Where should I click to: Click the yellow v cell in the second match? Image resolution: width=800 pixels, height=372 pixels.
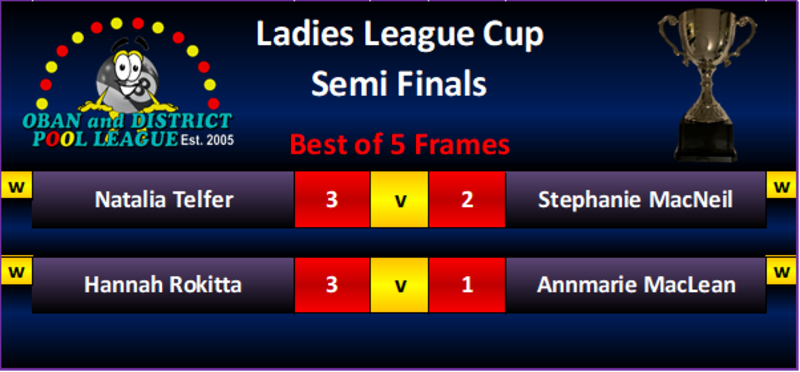tap(399, 285)
